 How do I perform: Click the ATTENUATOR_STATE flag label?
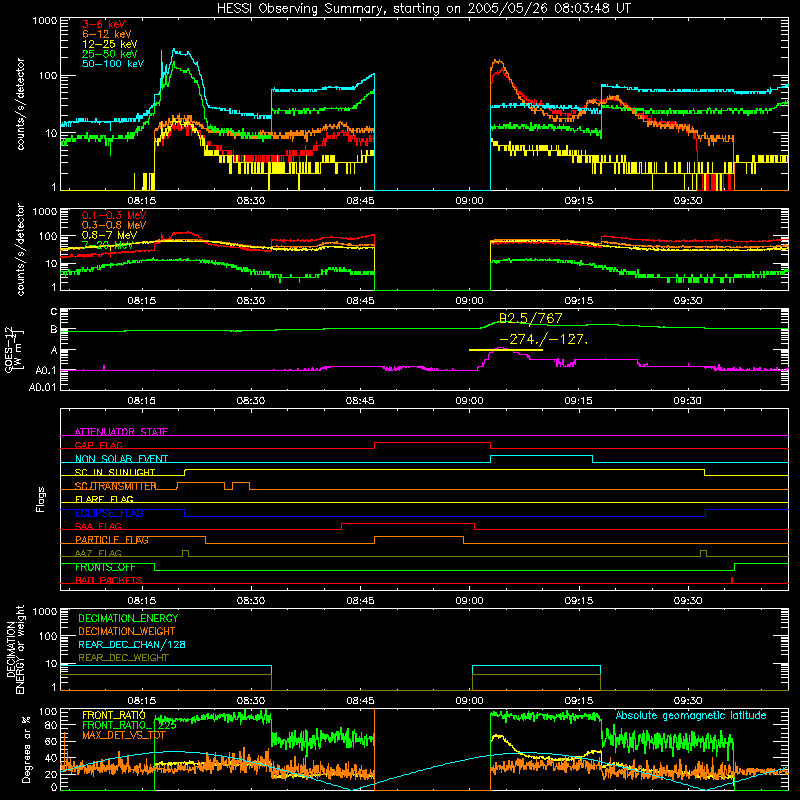tap(121, 432)
